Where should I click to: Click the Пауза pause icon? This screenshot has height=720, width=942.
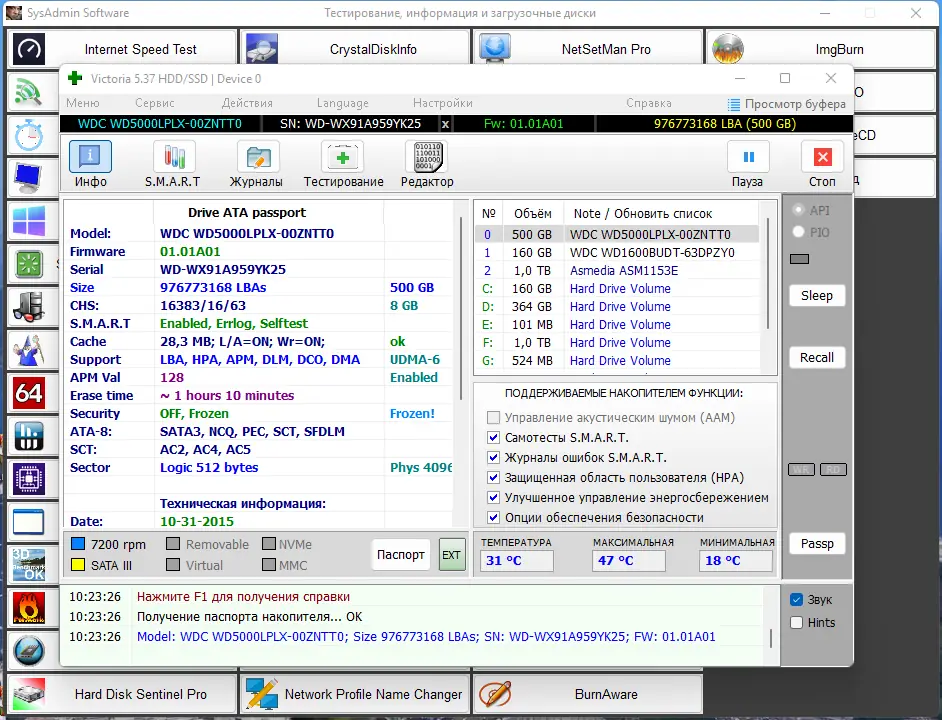749,157
